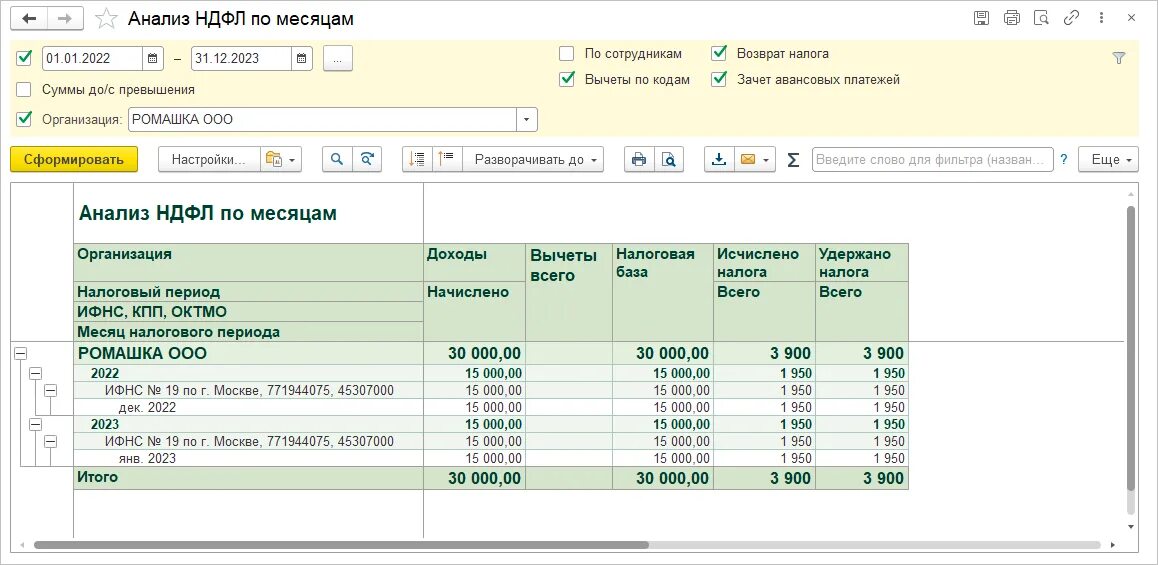Enable Суммы до/с превышения checkbox

24,89
